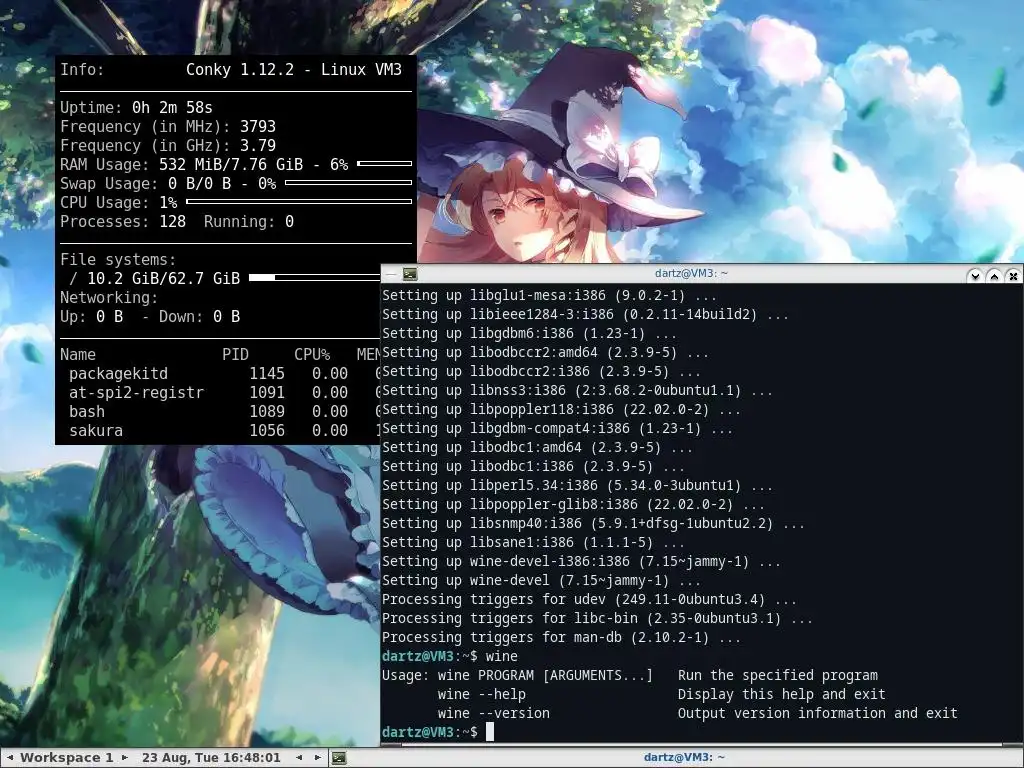
Task: Click the line Setting up libperl5.34:i386
Action: click(577, 485)
